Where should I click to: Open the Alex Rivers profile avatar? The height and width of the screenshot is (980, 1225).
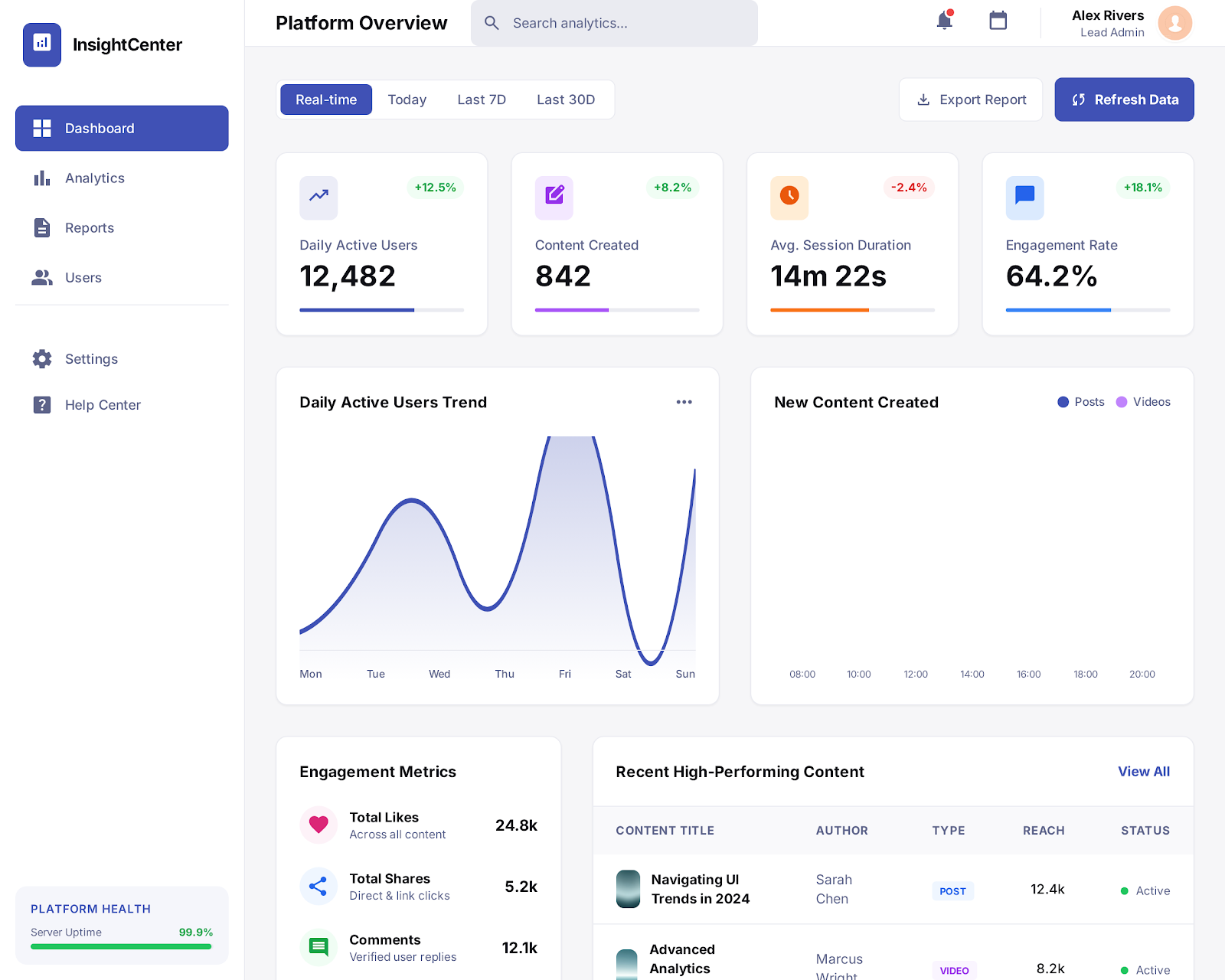point(1174,23)
